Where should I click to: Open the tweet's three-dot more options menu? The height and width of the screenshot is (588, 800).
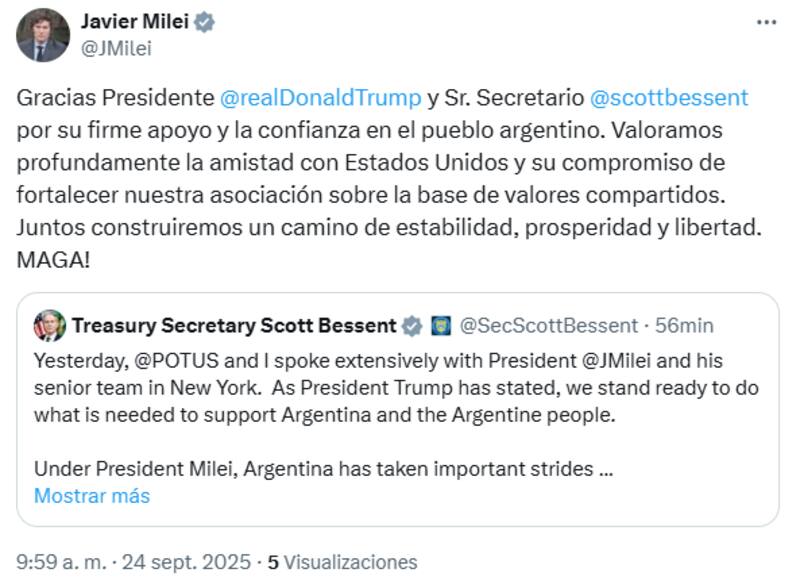tap(765, 22)
